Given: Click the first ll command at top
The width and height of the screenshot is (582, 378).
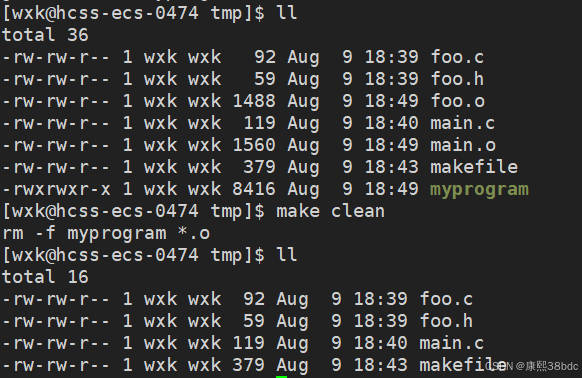Looking at the screenshot, I should pyautogui.click(x=287, y=13).
